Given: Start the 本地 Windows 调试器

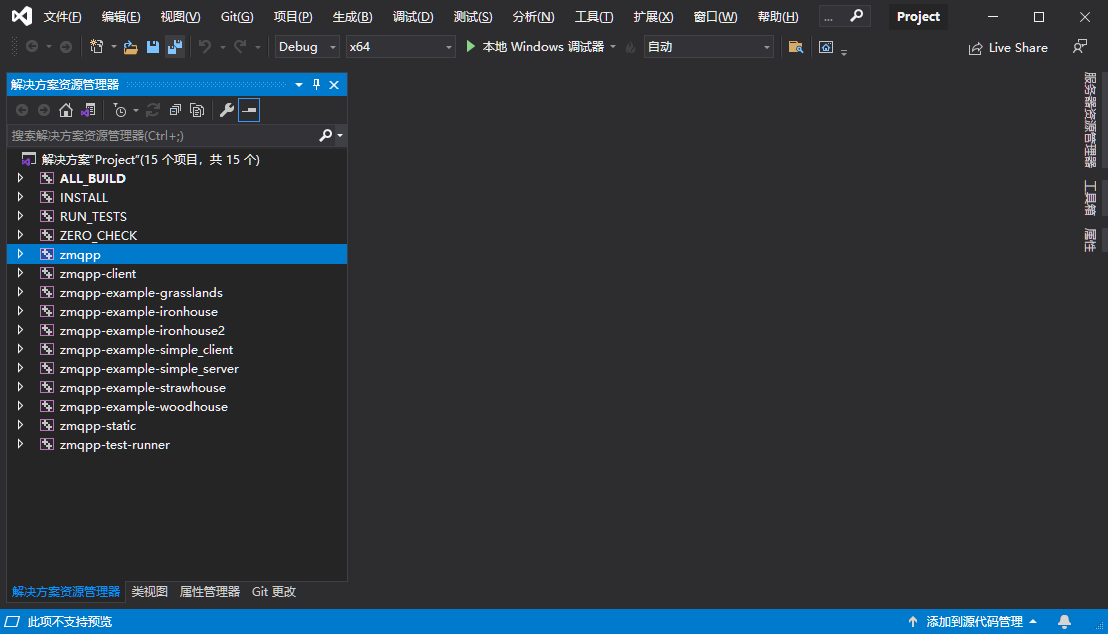Looking at the screenshot, I should tap(535, 47).
